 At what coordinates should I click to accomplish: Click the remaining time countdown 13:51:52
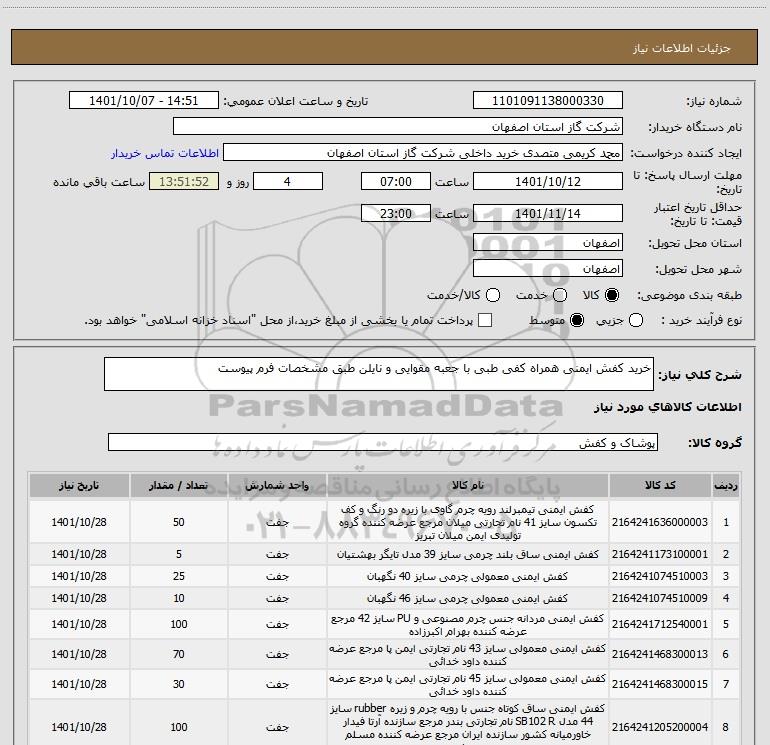(184, 181)
